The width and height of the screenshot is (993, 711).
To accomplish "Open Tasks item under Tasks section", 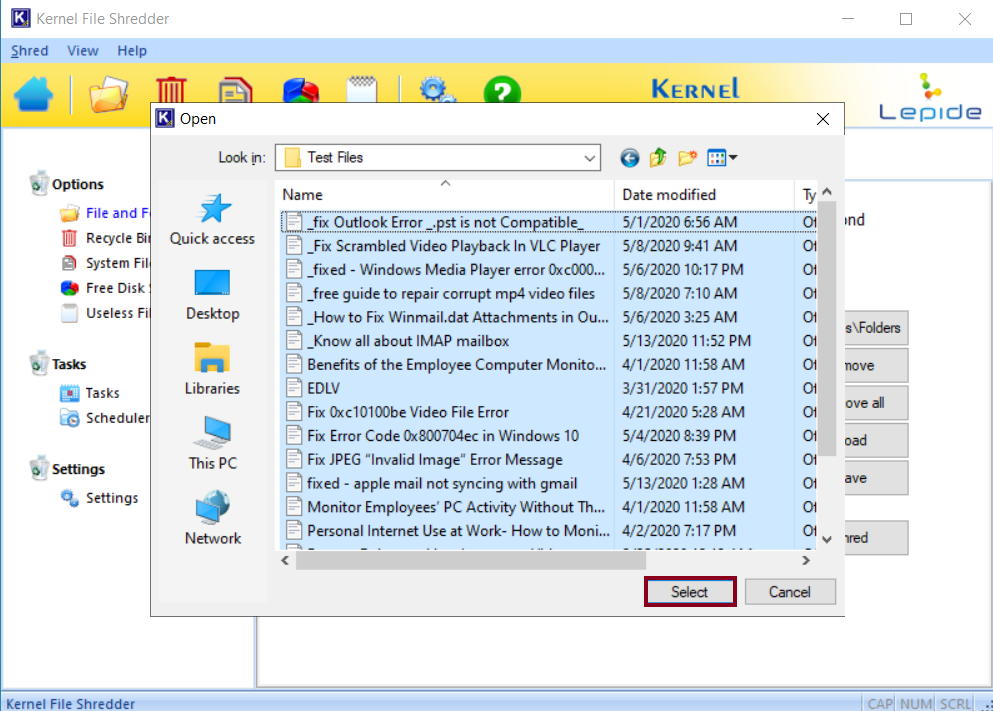I will tap(90, 393).
